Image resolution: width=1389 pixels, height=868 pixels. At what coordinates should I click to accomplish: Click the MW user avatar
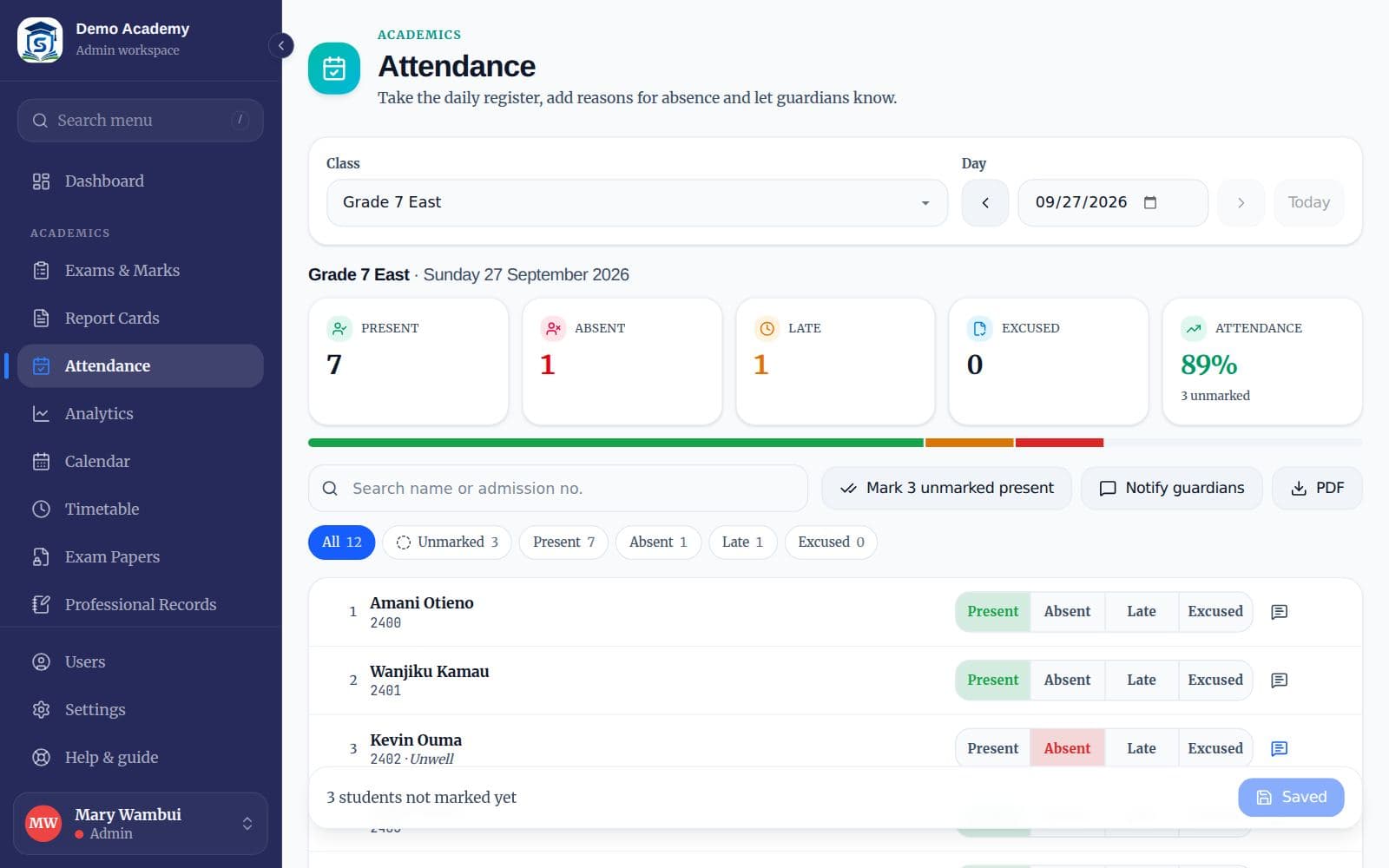pyautogui.click(x=43, y=823)
